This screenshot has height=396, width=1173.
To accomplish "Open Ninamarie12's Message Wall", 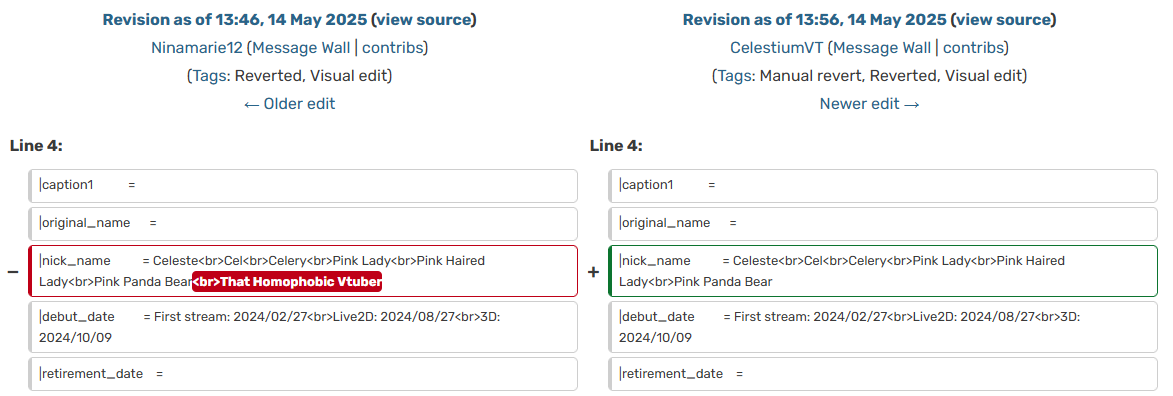I will pos(301,48).
